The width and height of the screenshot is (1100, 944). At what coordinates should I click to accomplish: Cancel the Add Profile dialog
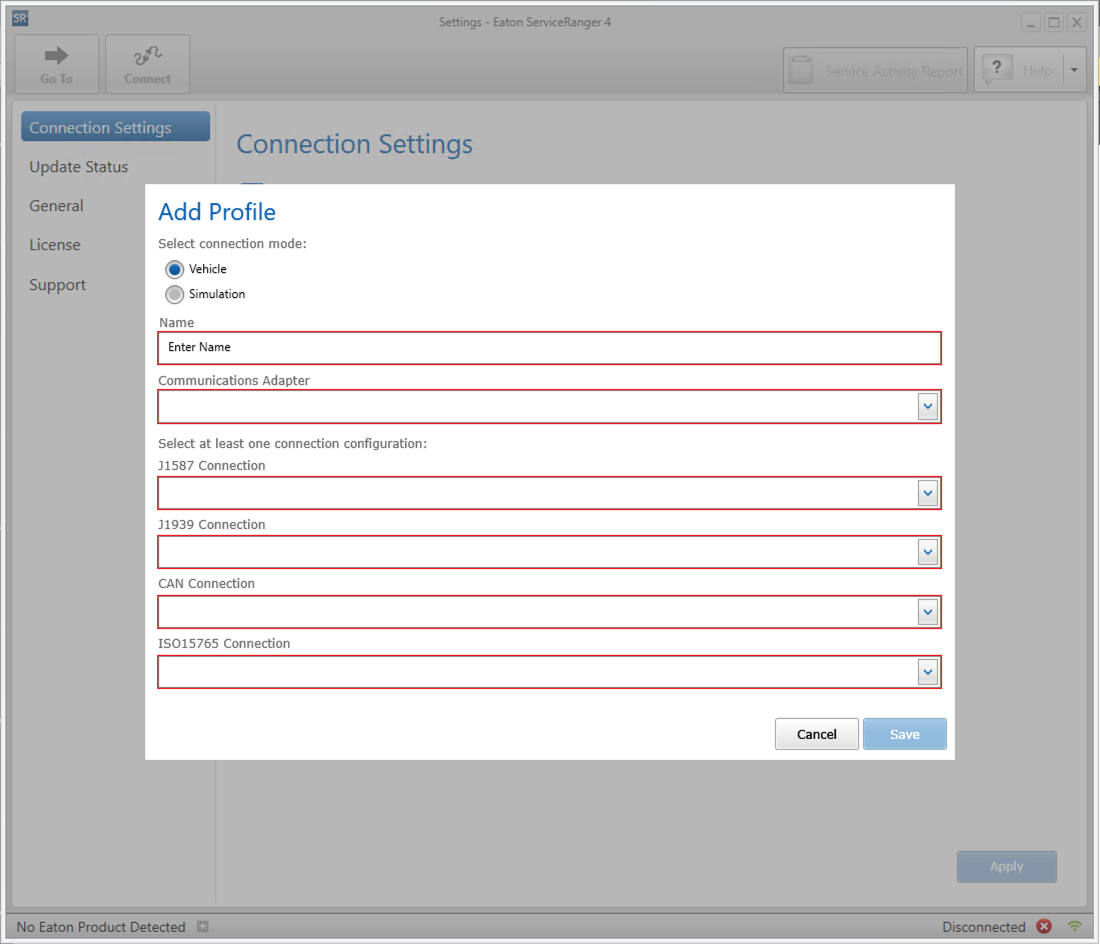point(816,733)
